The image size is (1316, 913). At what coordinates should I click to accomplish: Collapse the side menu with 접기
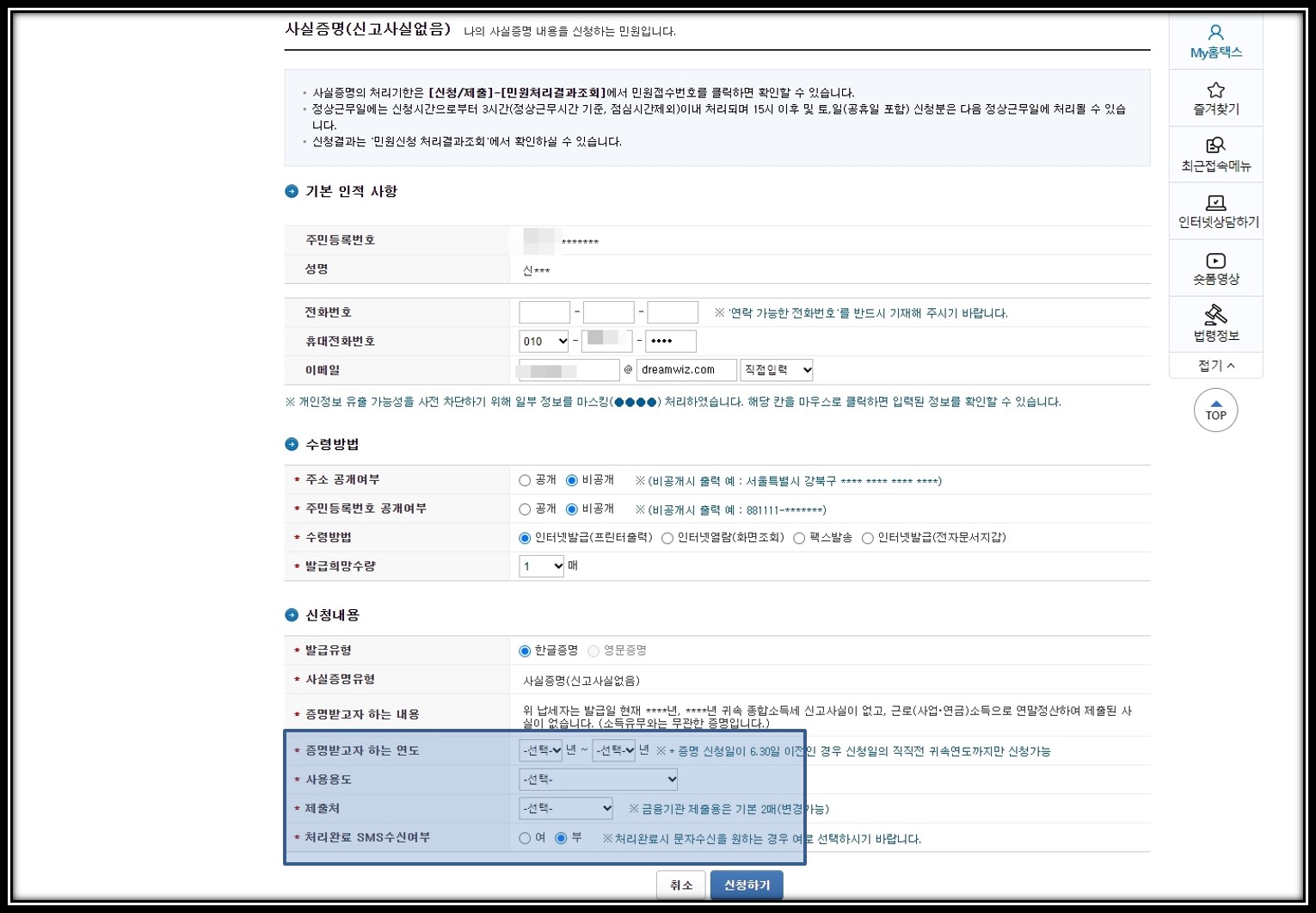tap(1215, 366)
